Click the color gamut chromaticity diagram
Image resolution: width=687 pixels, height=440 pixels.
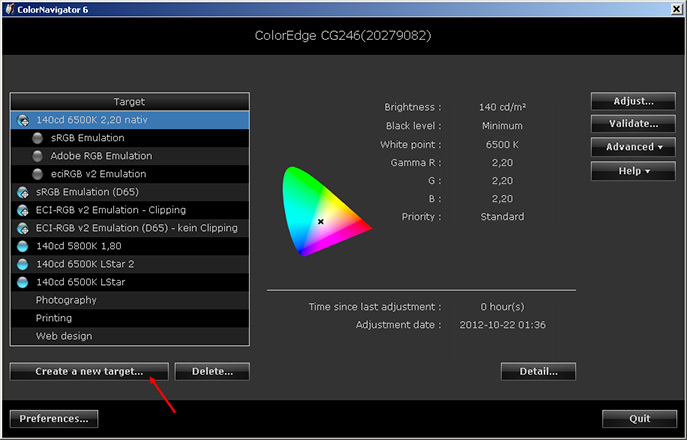[x=327, y=212]
